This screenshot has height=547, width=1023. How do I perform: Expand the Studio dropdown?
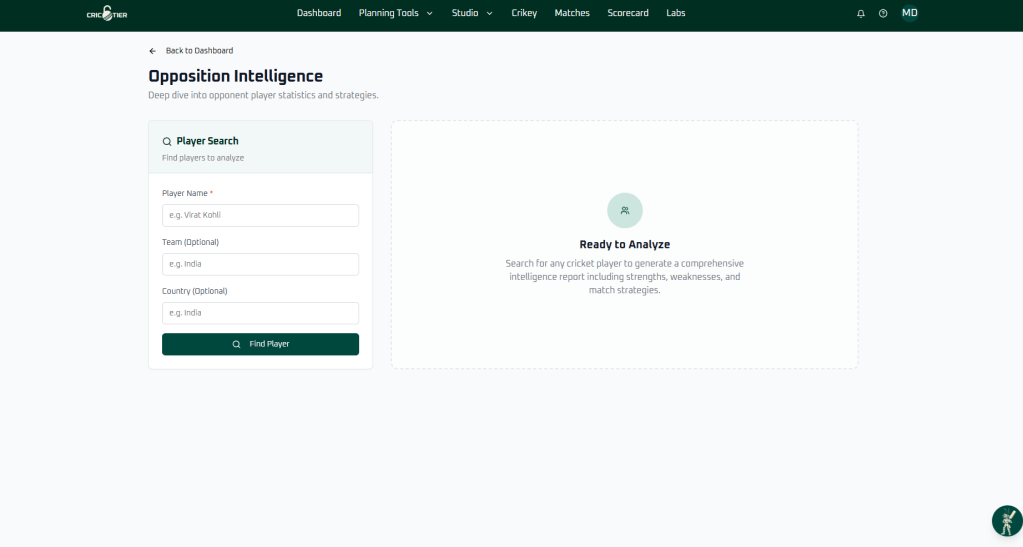coord(472,13)
